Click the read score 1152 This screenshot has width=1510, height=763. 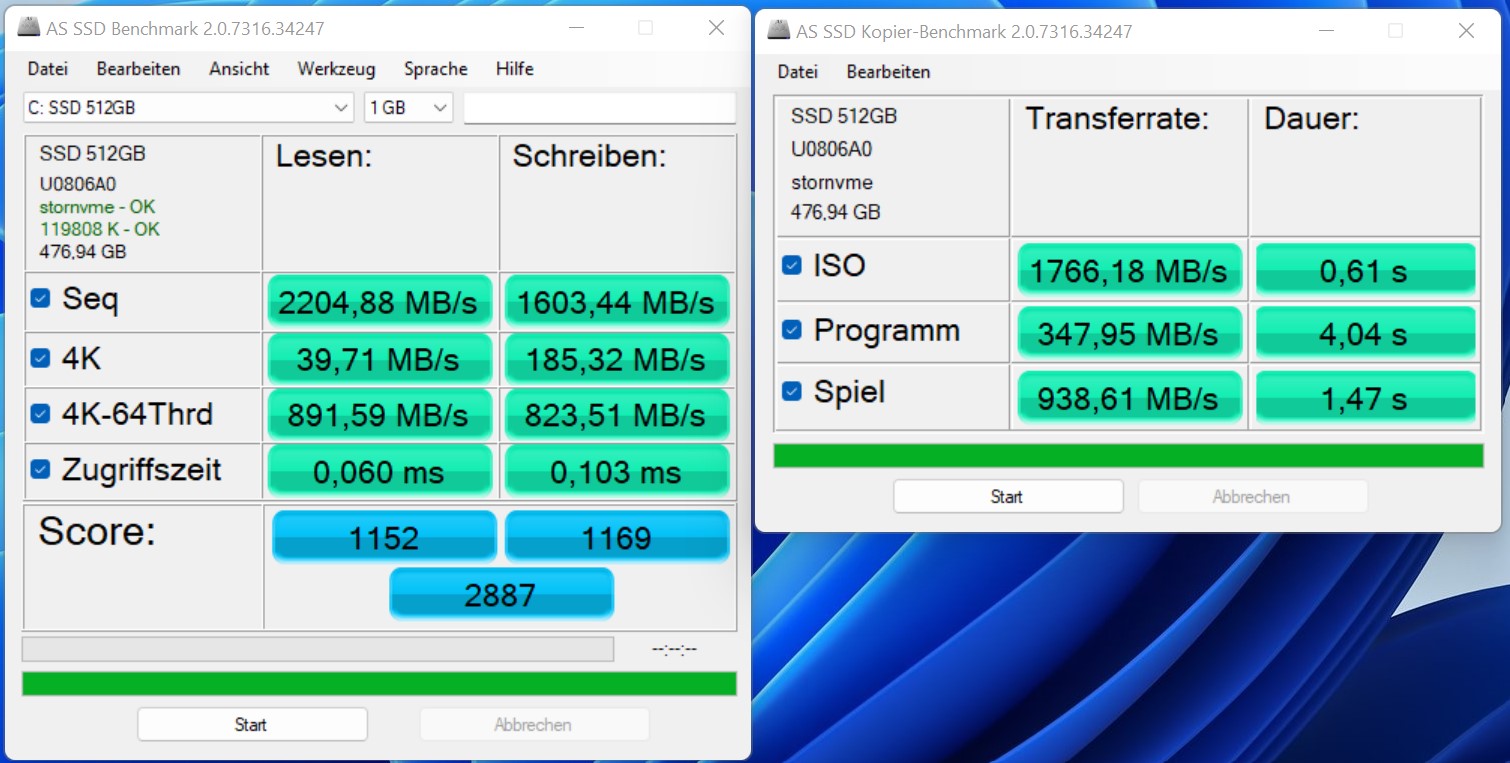click(384, 537)
